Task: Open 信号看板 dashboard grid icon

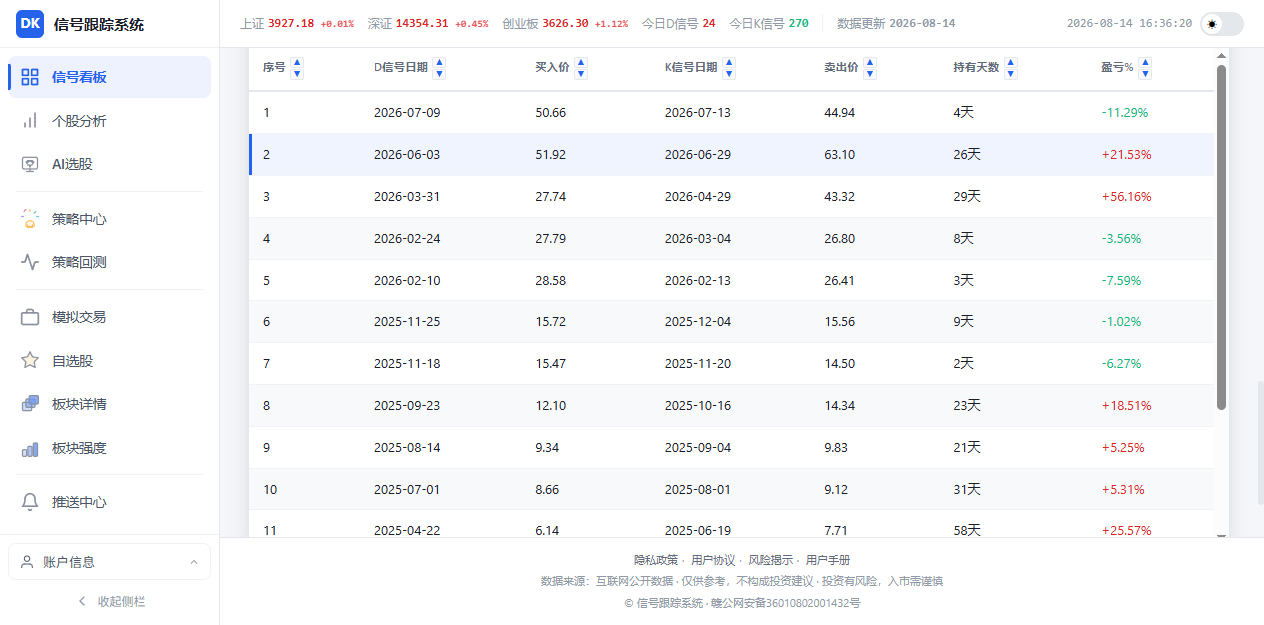Action: (x=30, y=77)
